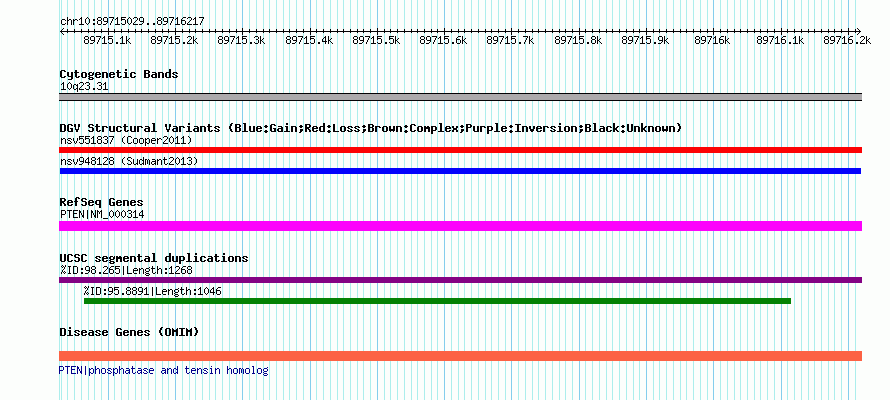The width and height of the screenshot is (890, 400).
Task: Click the %ID:98.265|Length:1268 label
Action: click(x=126, y=270)
